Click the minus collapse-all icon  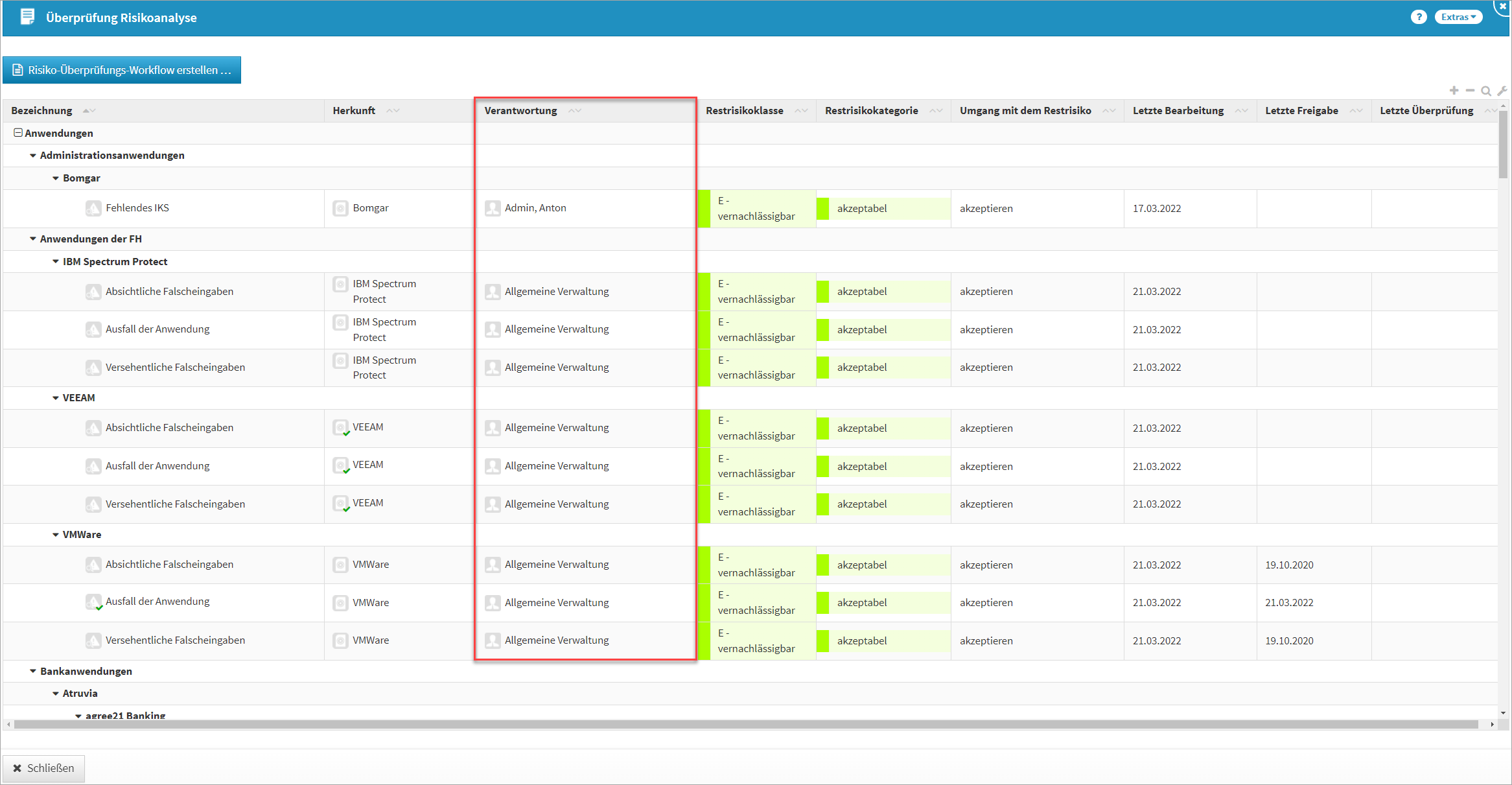(1470, 91)
